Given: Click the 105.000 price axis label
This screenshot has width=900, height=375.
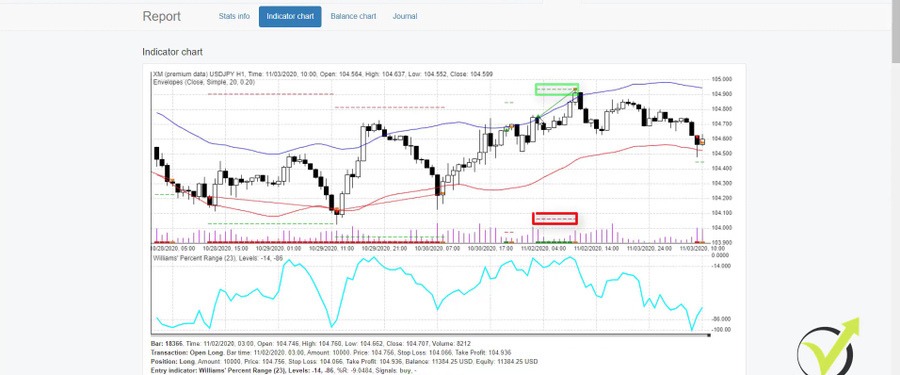Looking at the screenshot, I should tap(721, 79).
